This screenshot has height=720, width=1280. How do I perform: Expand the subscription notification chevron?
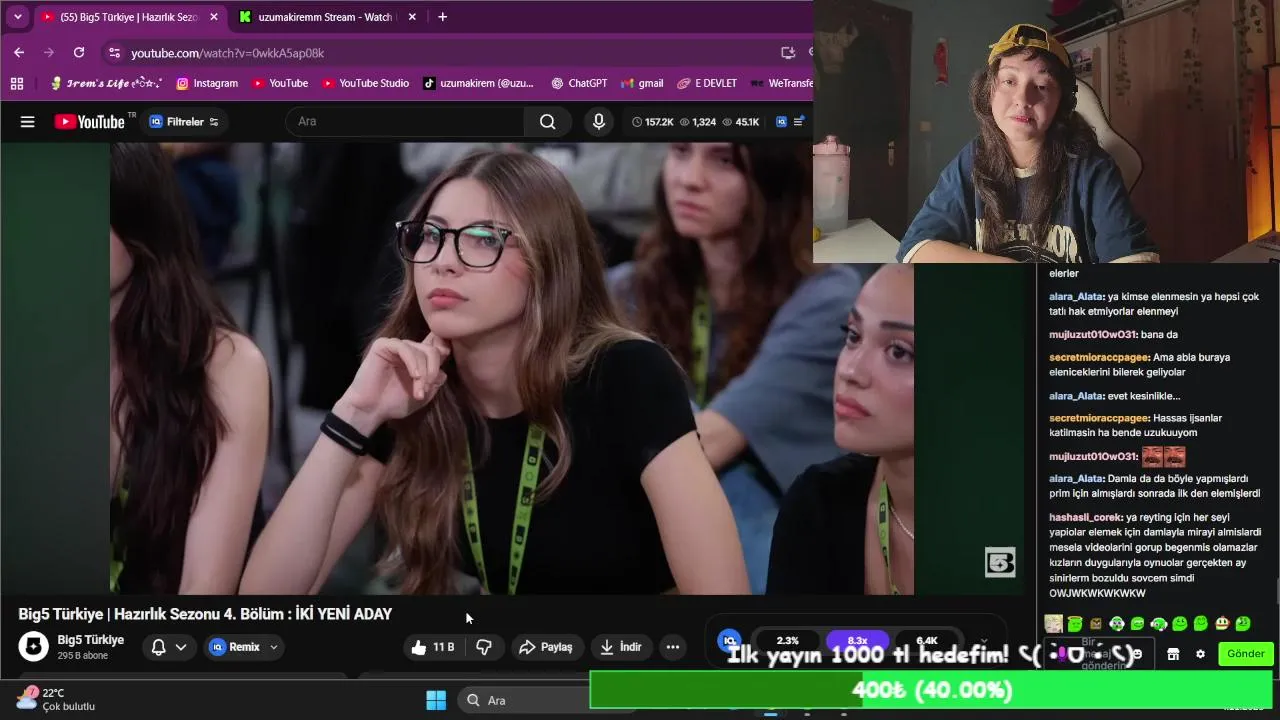pos(181,647)
